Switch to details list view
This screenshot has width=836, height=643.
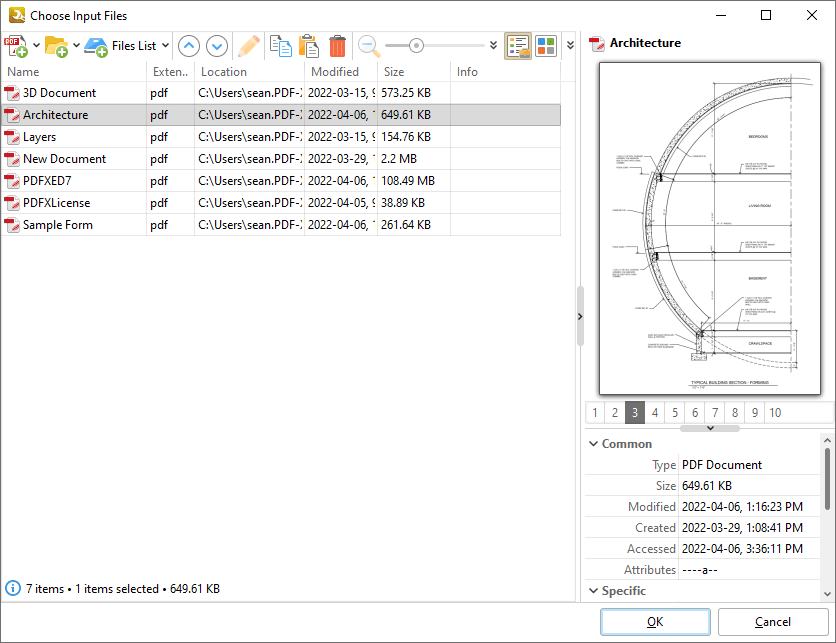pyautogui.click(x=518, y=46)
